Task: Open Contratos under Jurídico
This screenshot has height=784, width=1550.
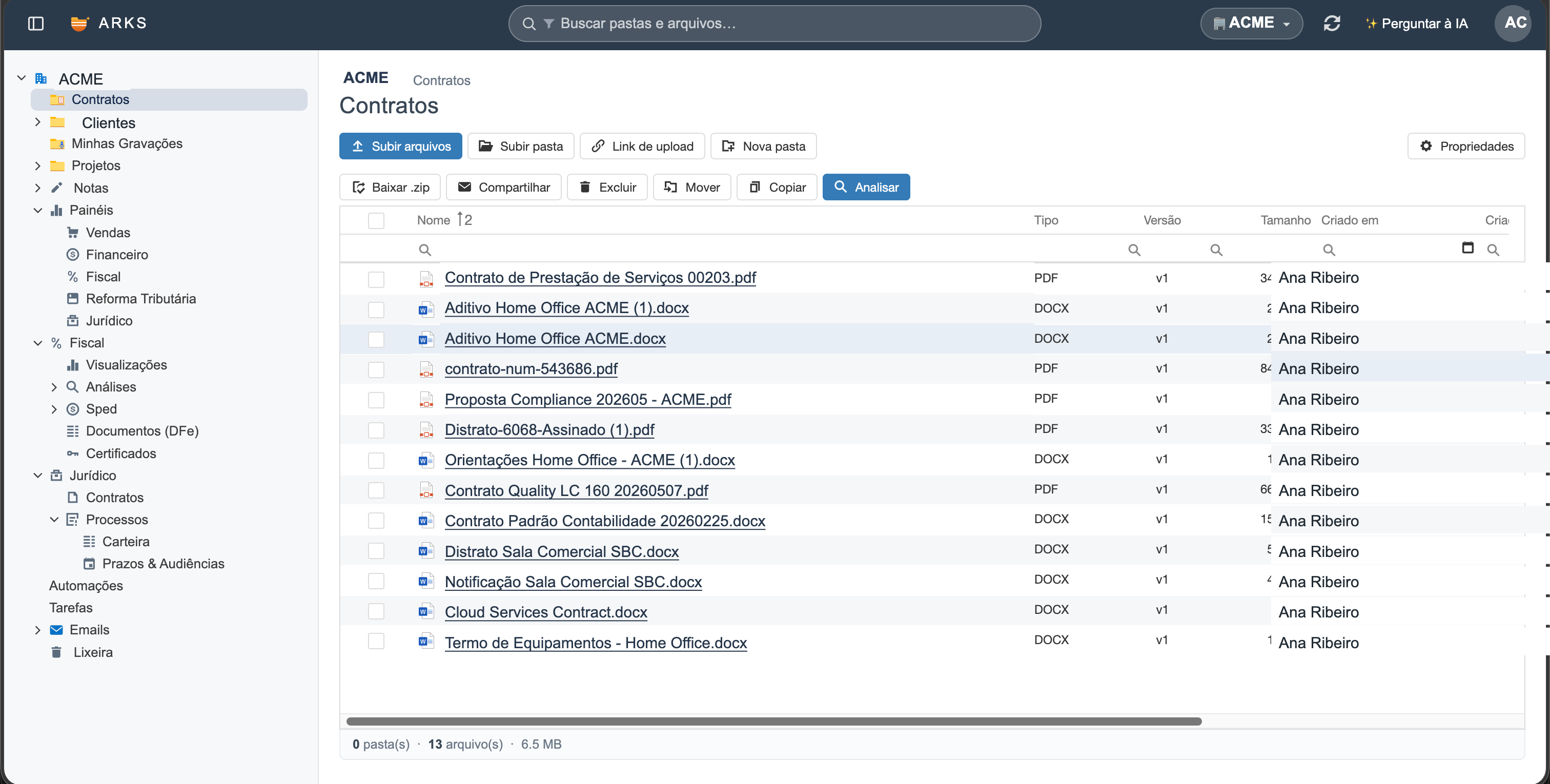Action: [114, 498]
